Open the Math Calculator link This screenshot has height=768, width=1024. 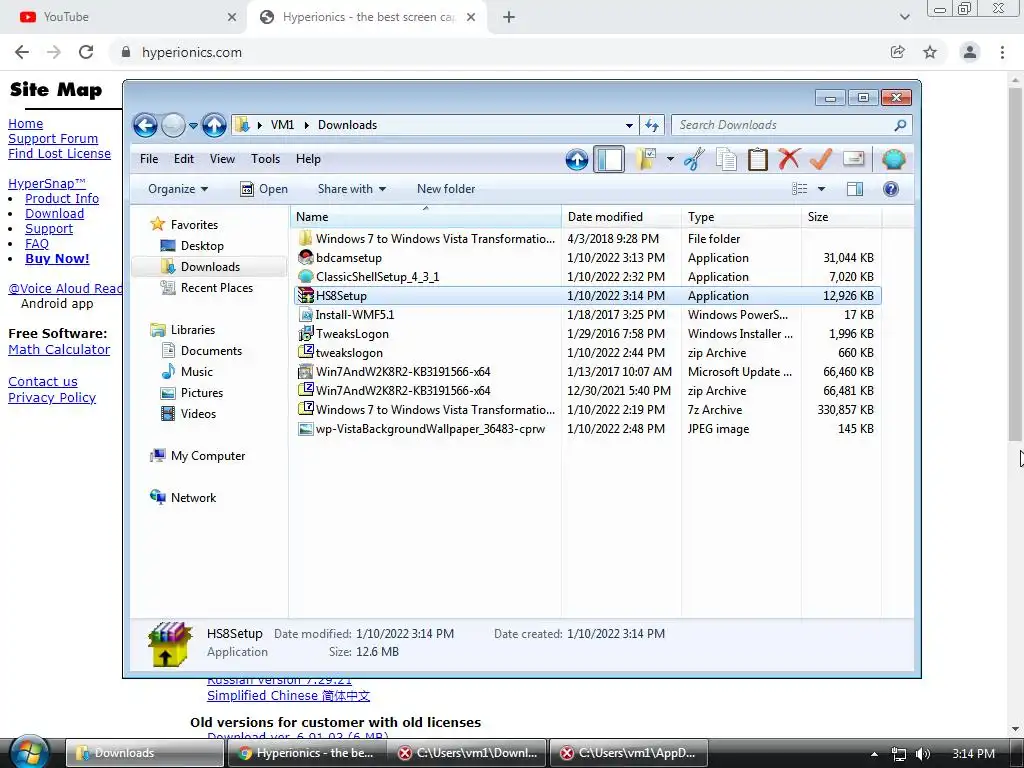(59, 349)
